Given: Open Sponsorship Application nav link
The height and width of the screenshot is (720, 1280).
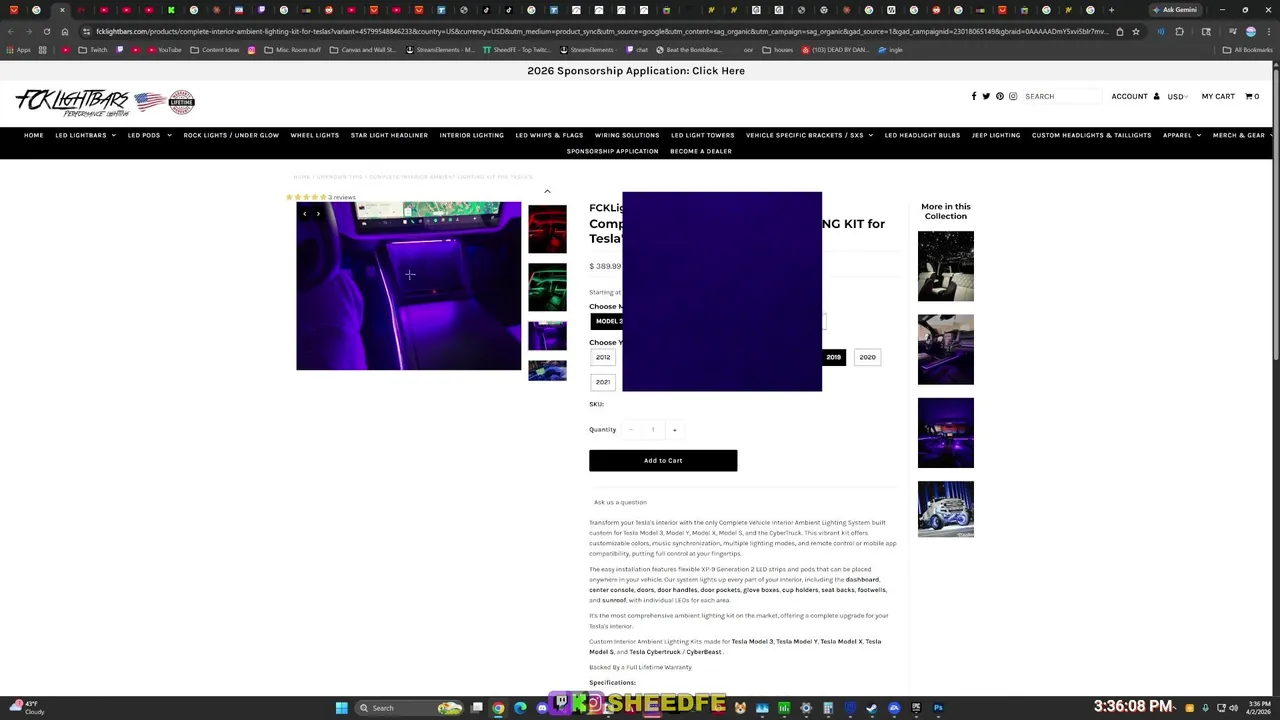Looking at the screenshot, I should 612,151.
